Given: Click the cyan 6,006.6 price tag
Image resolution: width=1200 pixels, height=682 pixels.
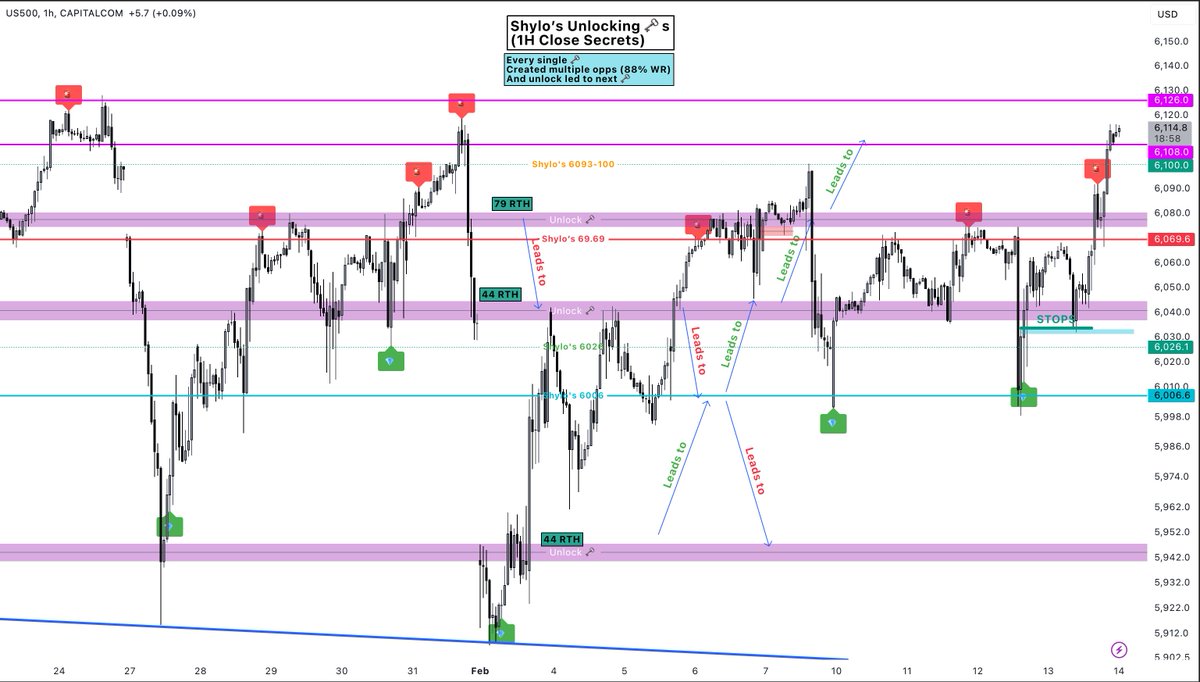Looking at the screenshot, I should [1169, 396].
